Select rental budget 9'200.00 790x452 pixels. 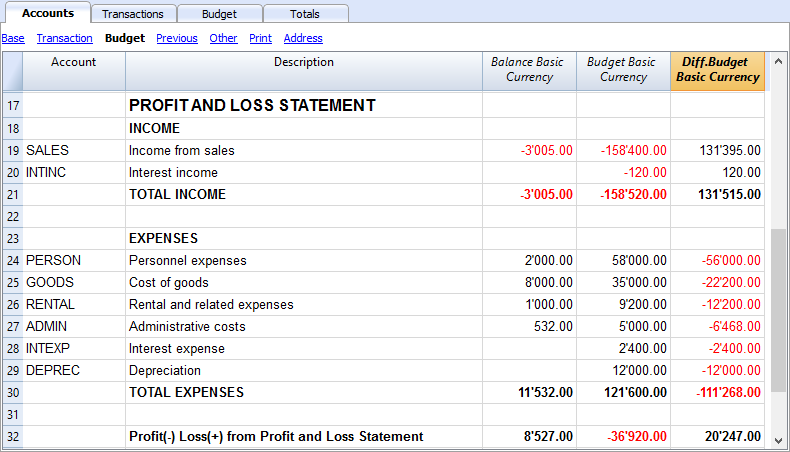[x=623, y=304]
